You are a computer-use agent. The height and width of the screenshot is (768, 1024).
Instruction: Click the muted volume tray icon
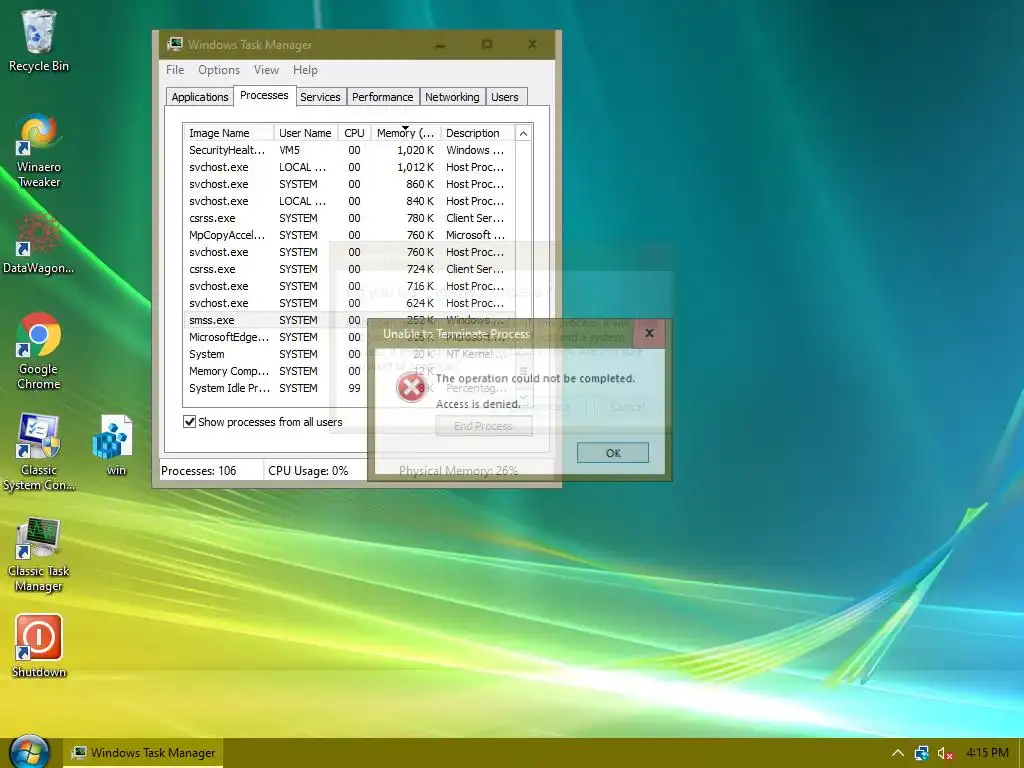tap(945, 753)
